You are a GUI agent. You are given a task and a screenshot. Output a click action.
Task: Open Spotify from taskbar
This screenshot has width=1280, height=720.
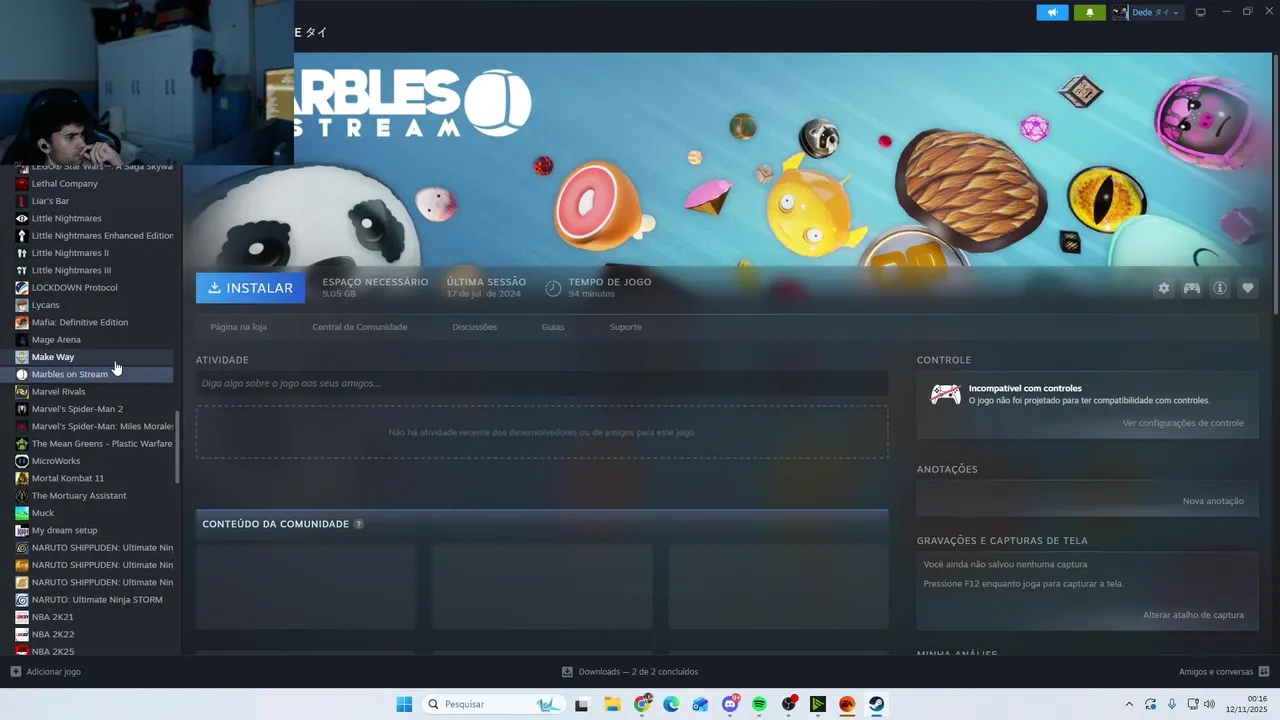(x=759, y=704)
